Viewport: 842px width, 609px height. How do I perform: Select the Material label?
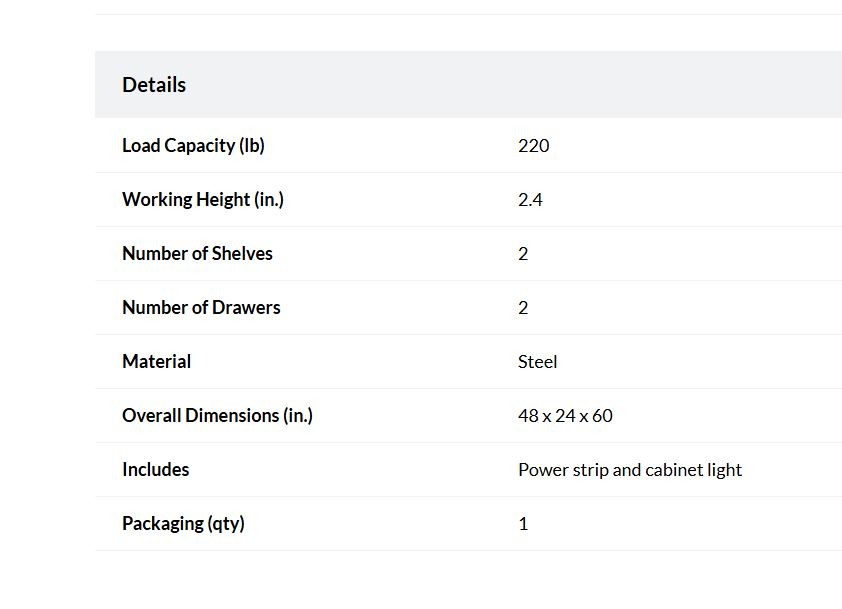click(x=156, y=361)
